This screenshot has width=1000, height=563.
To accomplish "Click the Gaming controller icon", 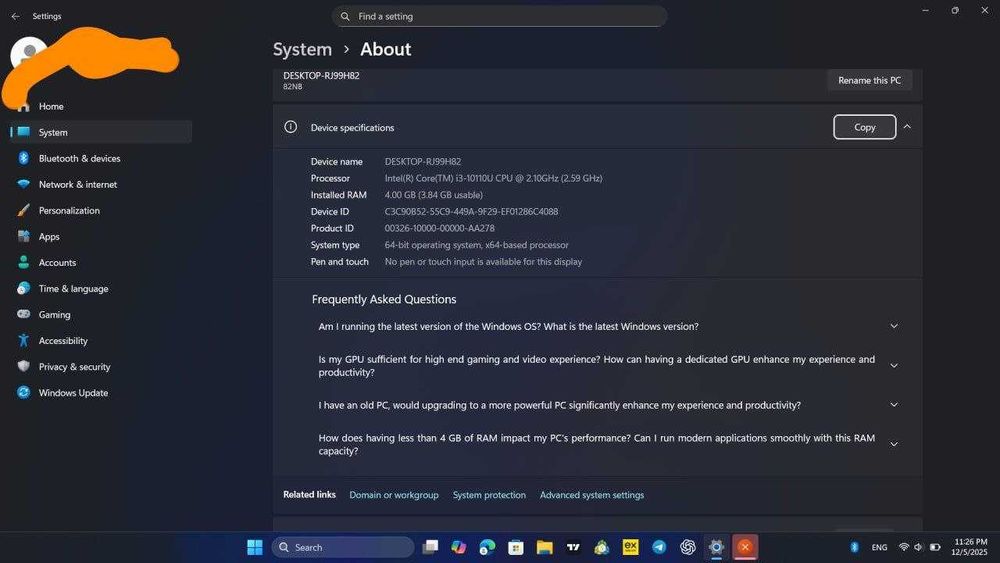I will point(24,314).
